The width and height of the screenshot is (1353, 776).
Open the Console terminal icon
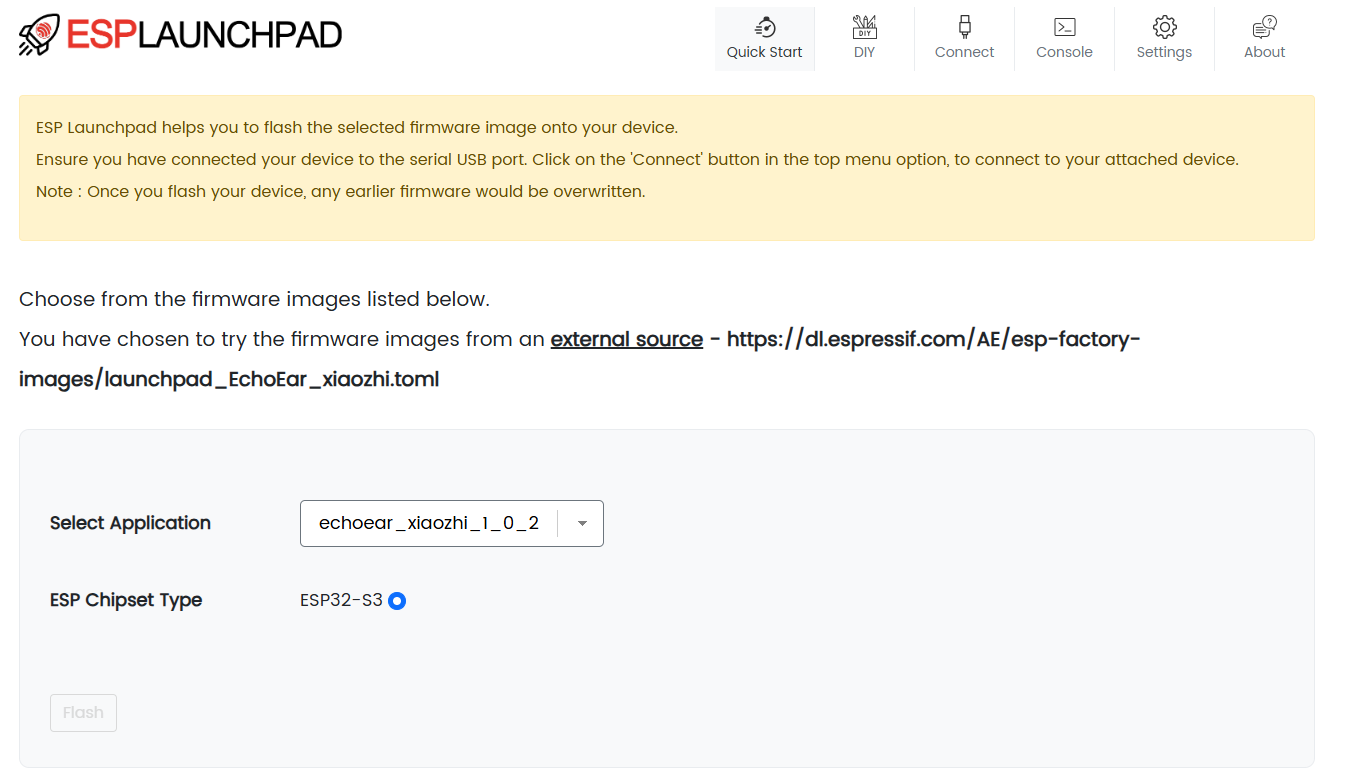pos(1063,27)
